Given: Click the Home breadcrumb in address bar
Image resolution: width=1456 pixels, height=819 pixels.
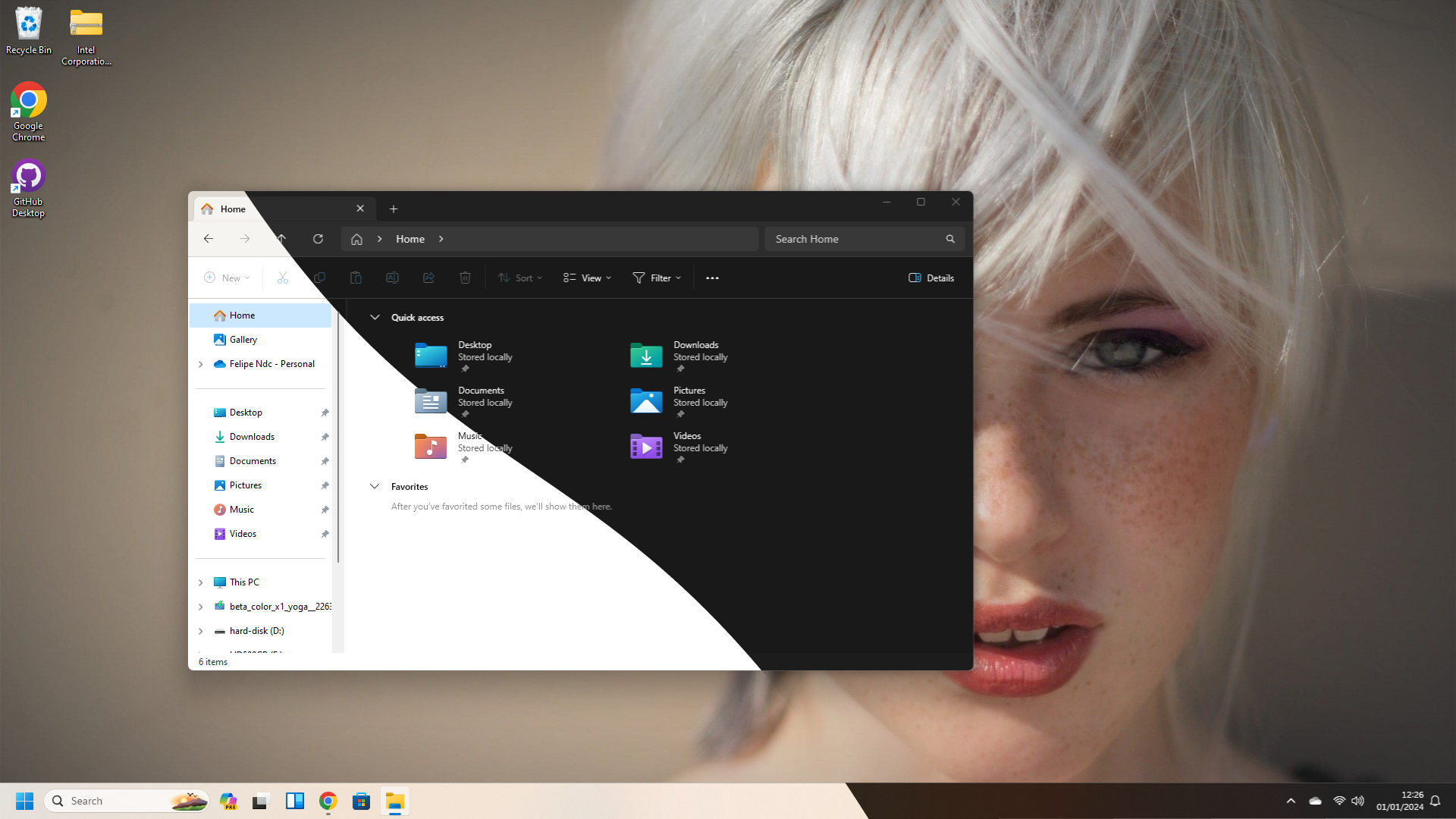Looking at the screenshot, I should coord(410,239).
